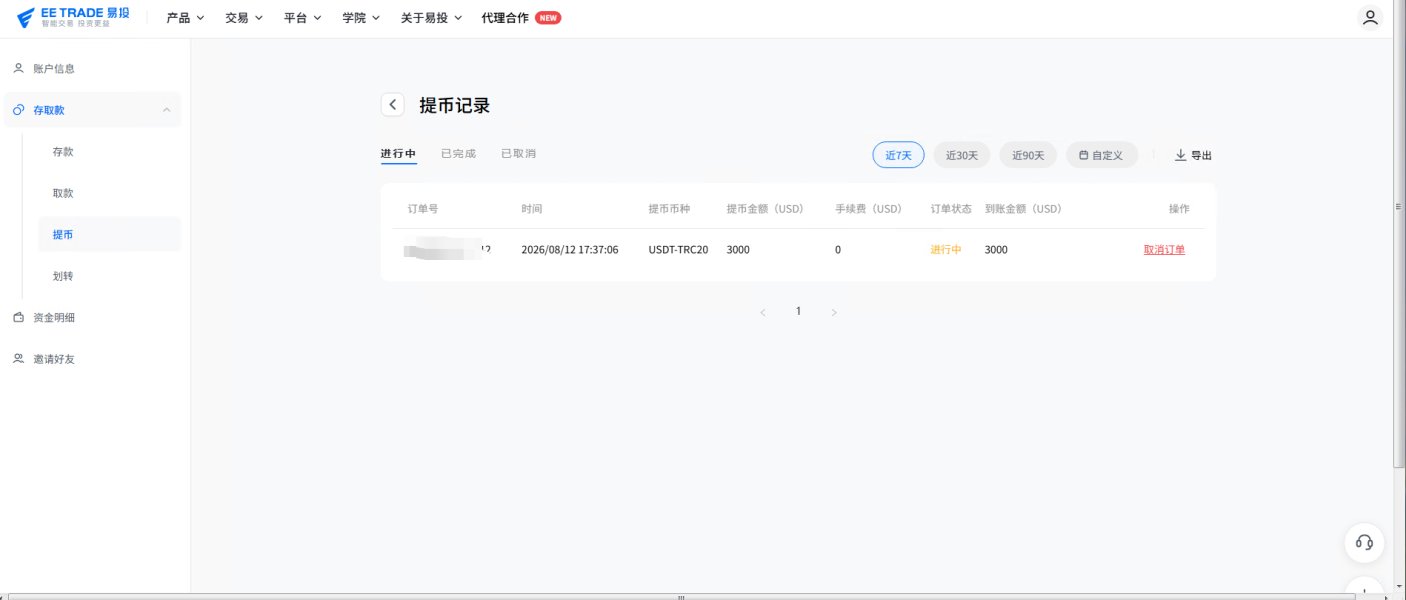
Task: Click the 账户信息 person icon
Action: [18, 69]
